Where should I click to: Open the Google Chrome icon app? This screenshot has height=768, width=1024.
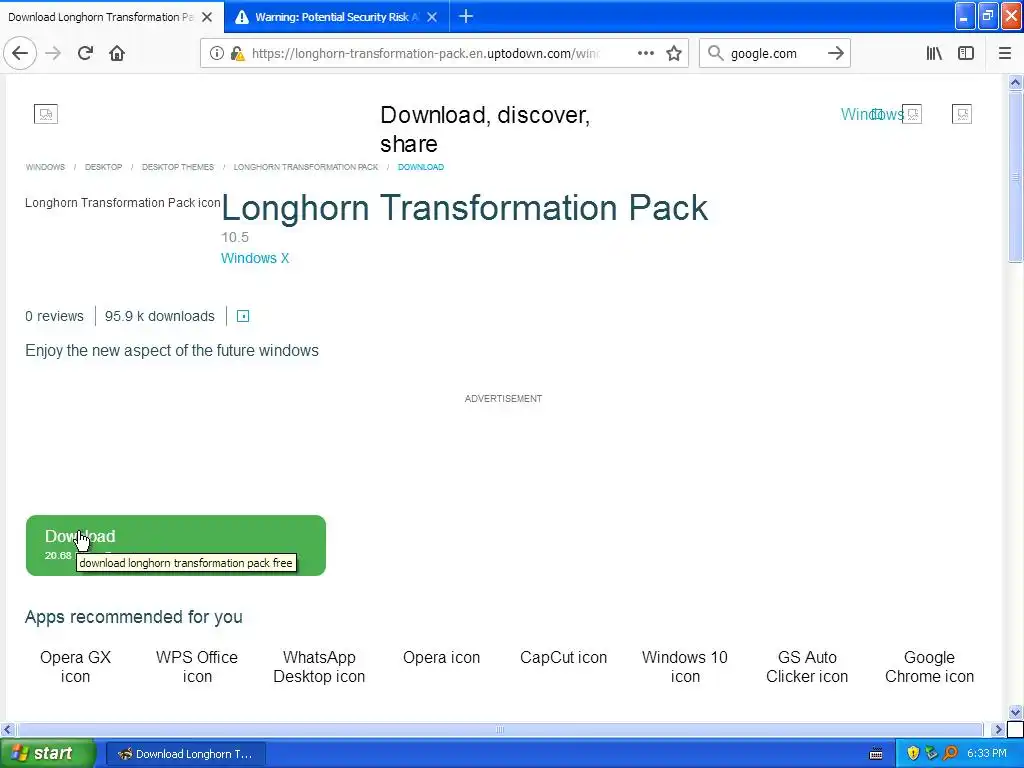[x=929, y=667]
